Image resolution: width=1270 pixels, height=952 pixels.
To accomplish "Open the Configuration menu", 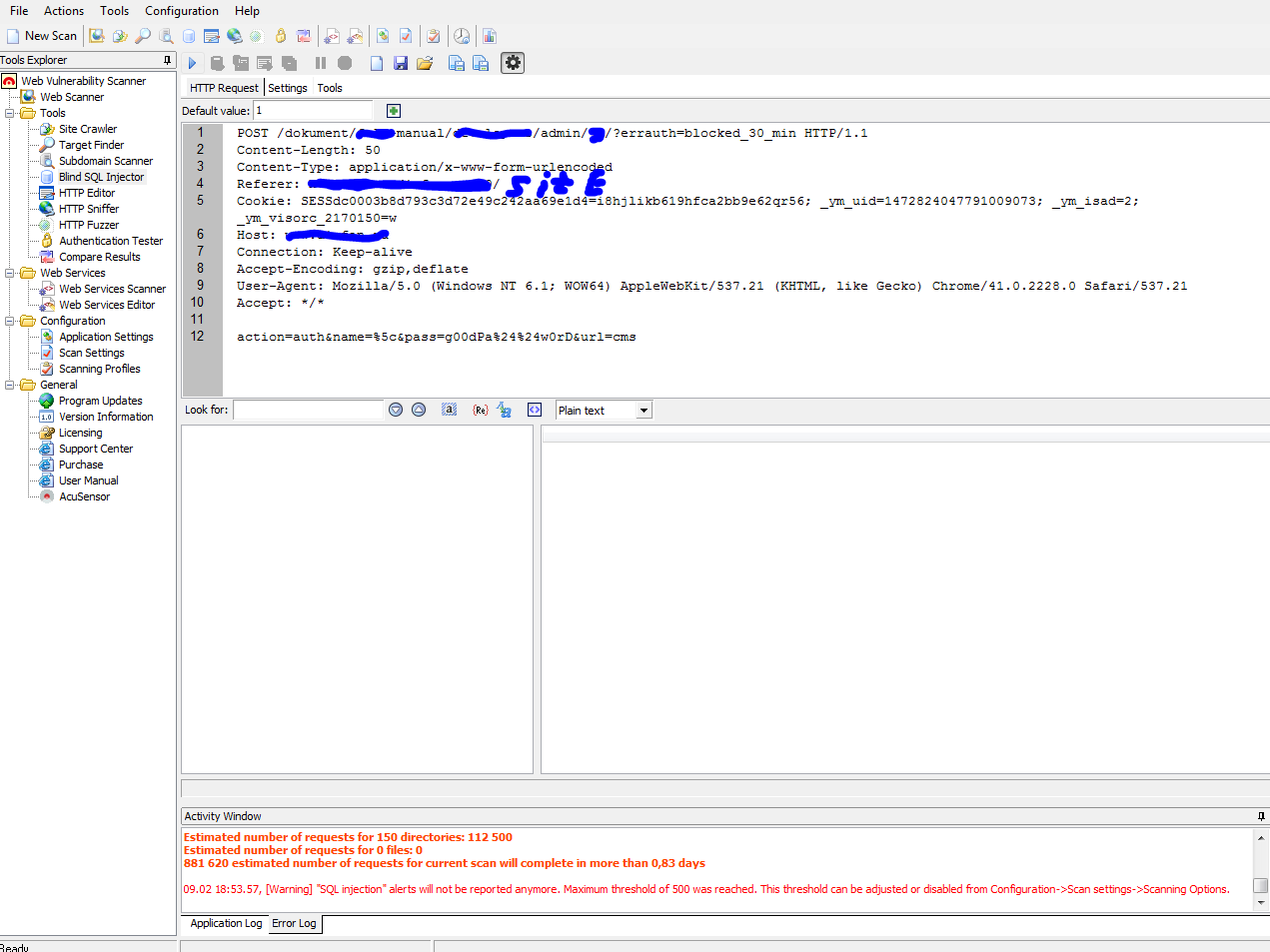I will pyautogui.click(x=181, y=11).
